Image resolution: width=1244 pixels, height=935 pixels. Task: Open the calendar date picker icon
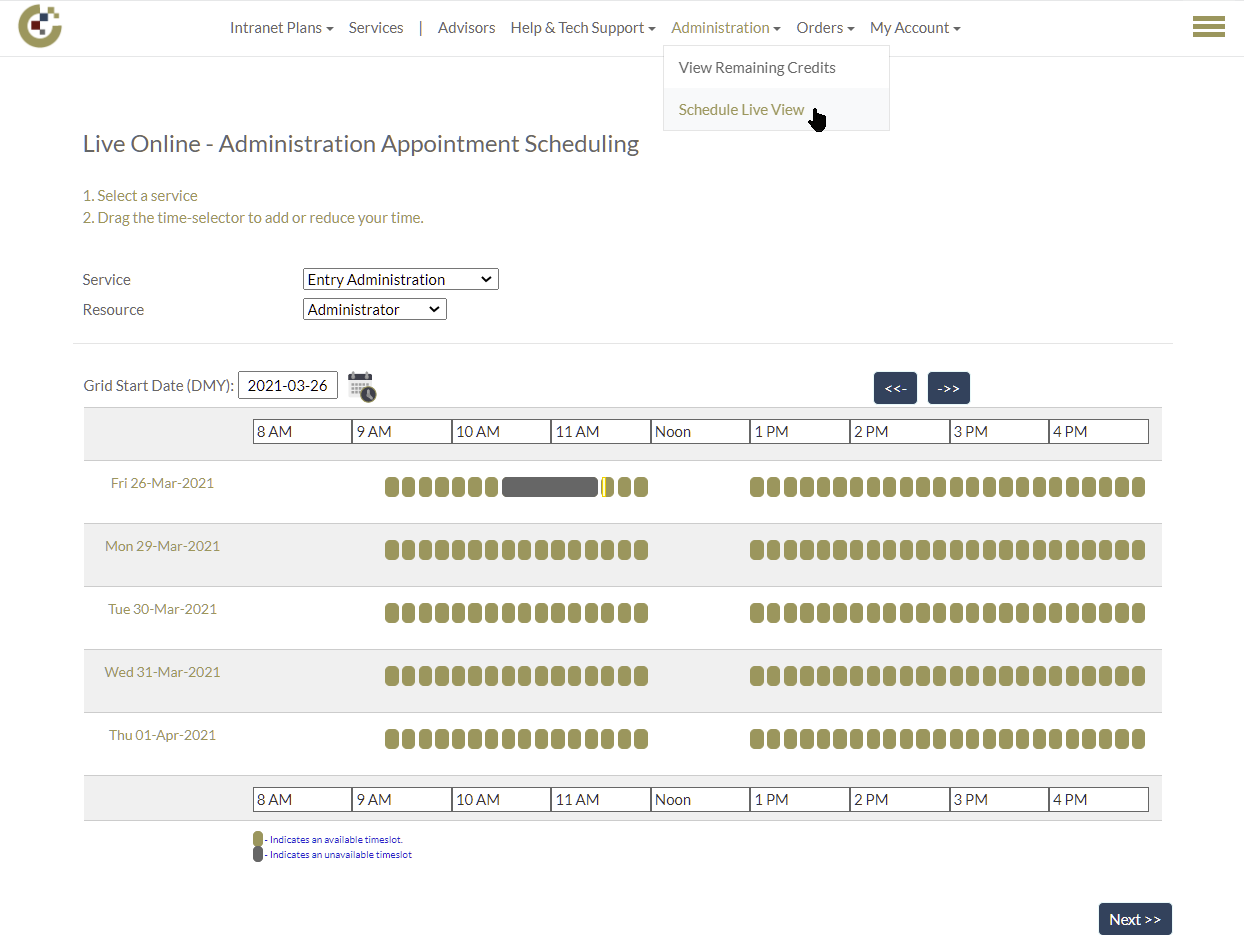click(x=362, y=387)
